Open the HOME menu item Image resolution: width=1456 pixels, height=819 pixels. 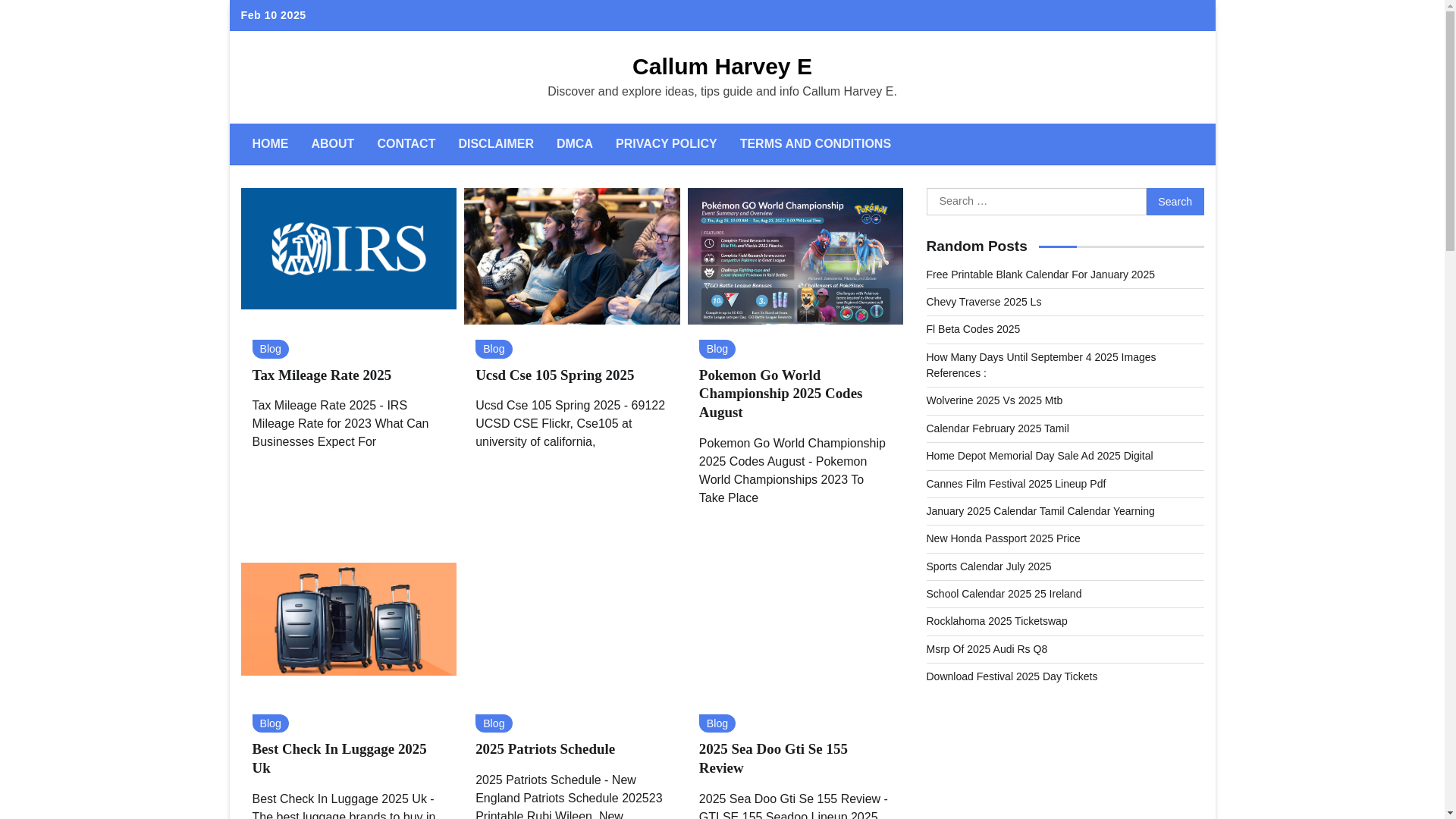pyautogui.click(x=270, y=144)
